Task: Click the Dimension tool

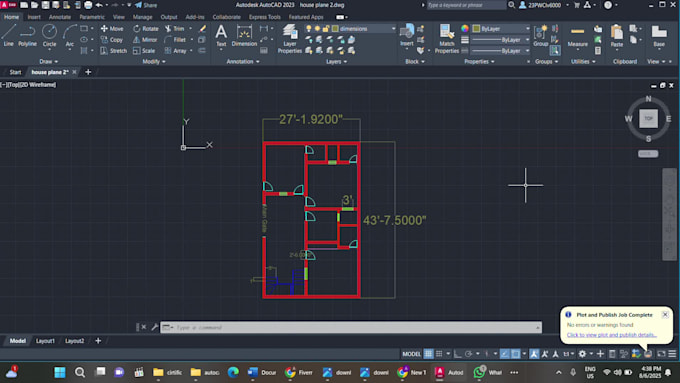Action: click(244, 35)
